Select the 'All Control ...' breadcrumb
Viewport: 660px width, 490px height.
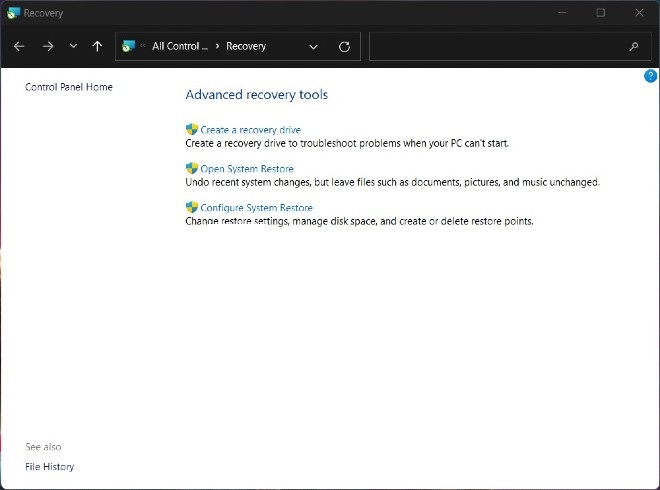180,46
